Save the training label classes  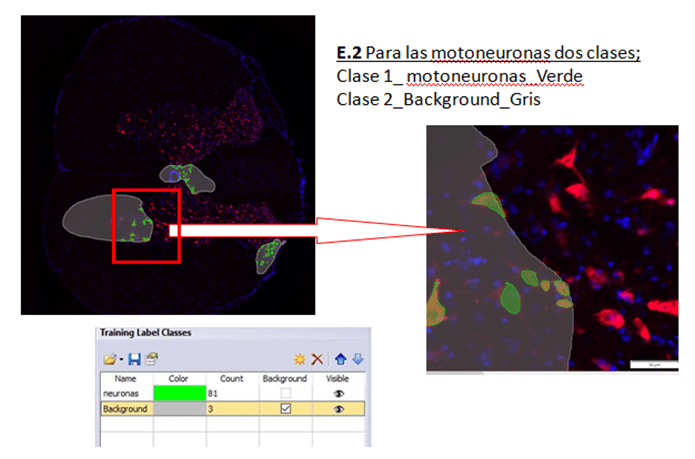[x=133, y=358]
